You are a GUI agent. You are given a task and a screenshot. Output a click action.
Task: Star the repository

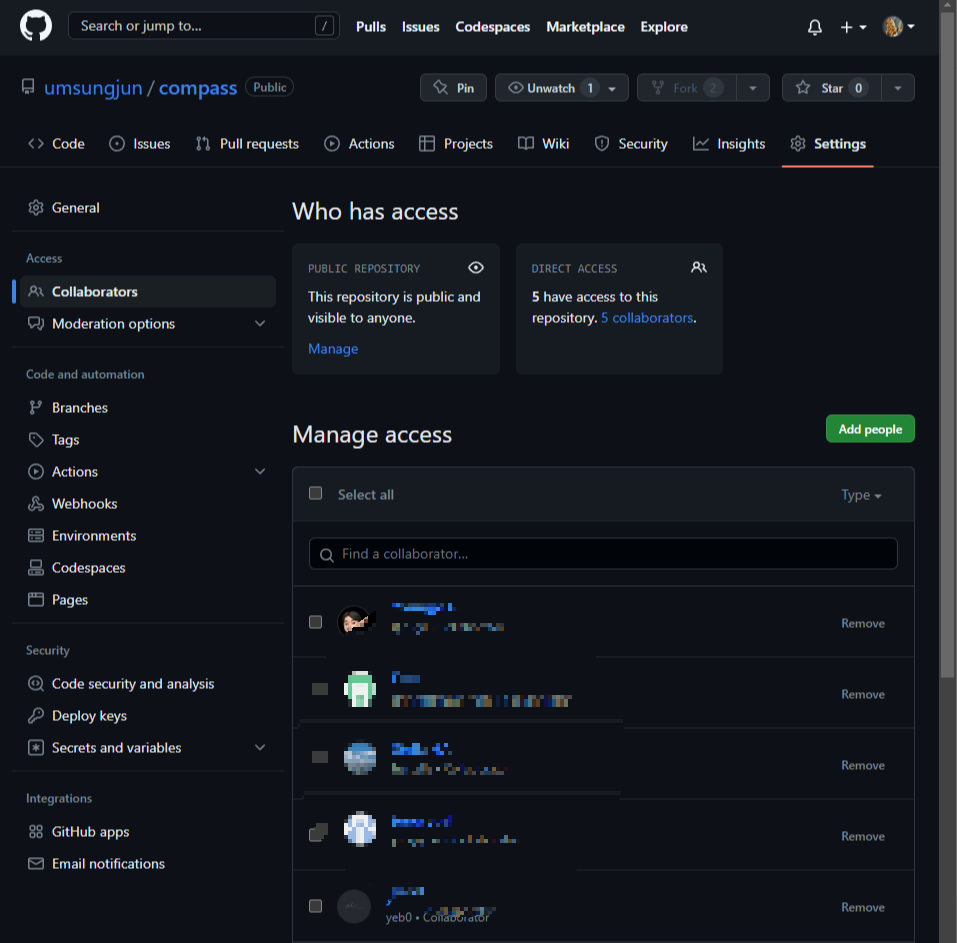pyautogui.click(x=831, y=88)
